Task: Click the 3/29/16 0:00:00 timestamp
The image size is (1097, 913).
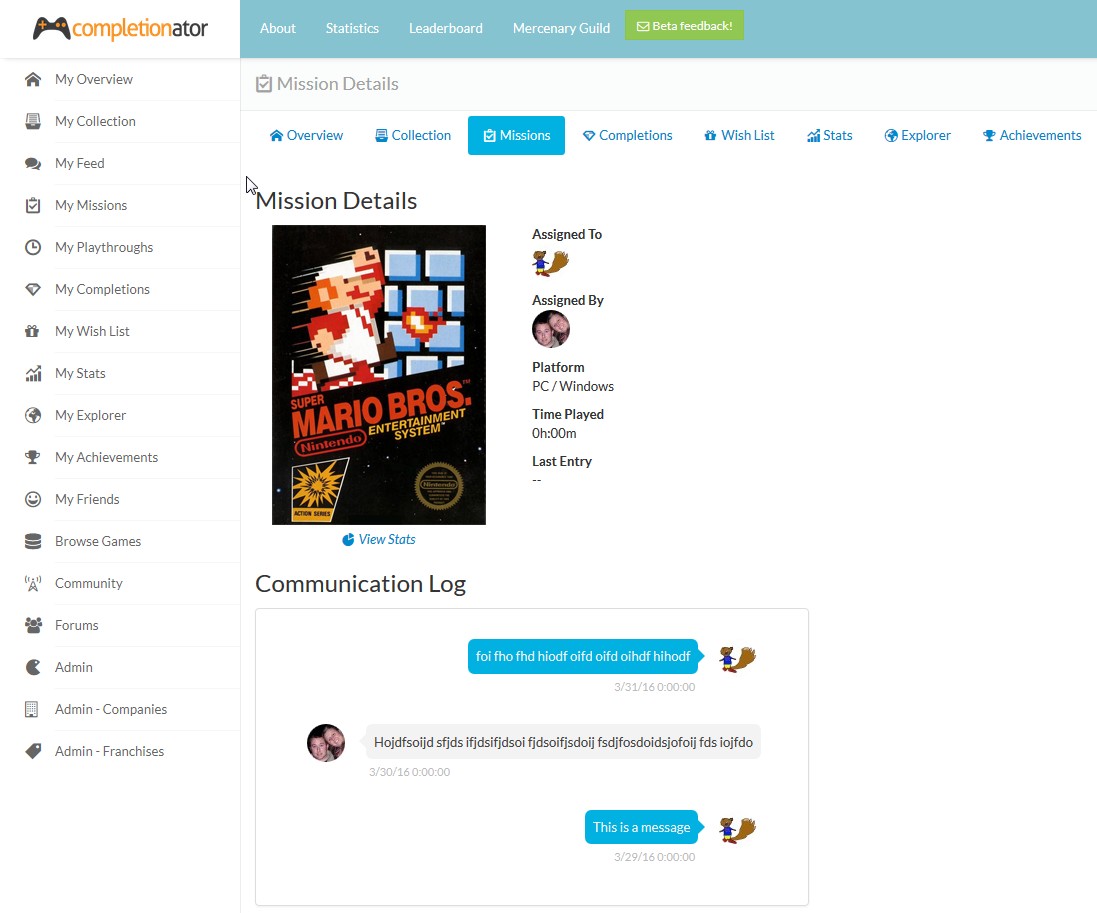Action: [x=655, y=857]
